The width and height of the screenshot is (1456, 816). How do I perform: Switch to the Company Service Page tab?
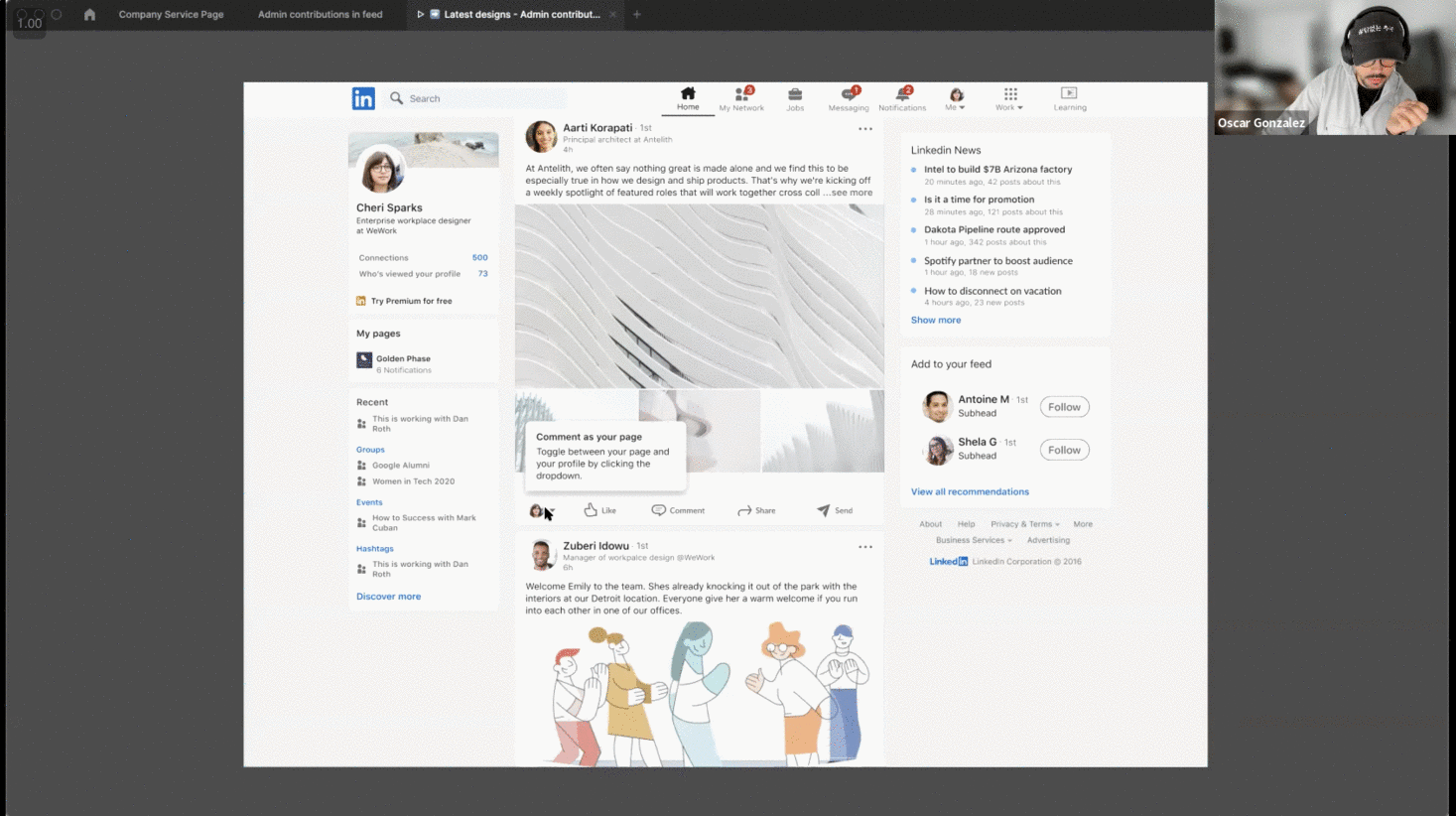pos(171,15)
